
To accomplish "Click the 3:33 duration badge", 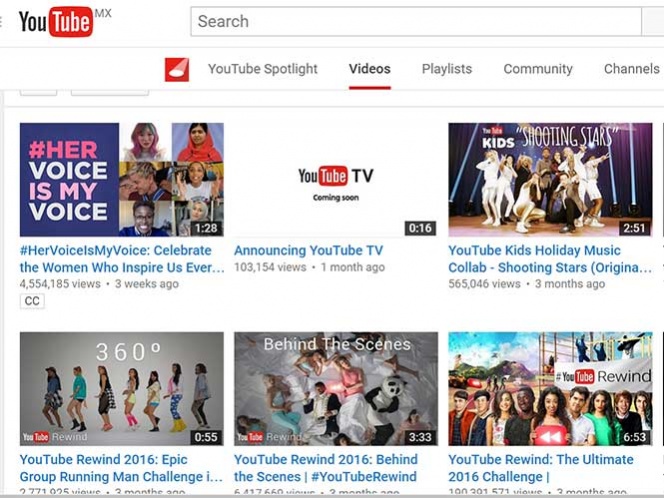I will click(x=420, y=437).
